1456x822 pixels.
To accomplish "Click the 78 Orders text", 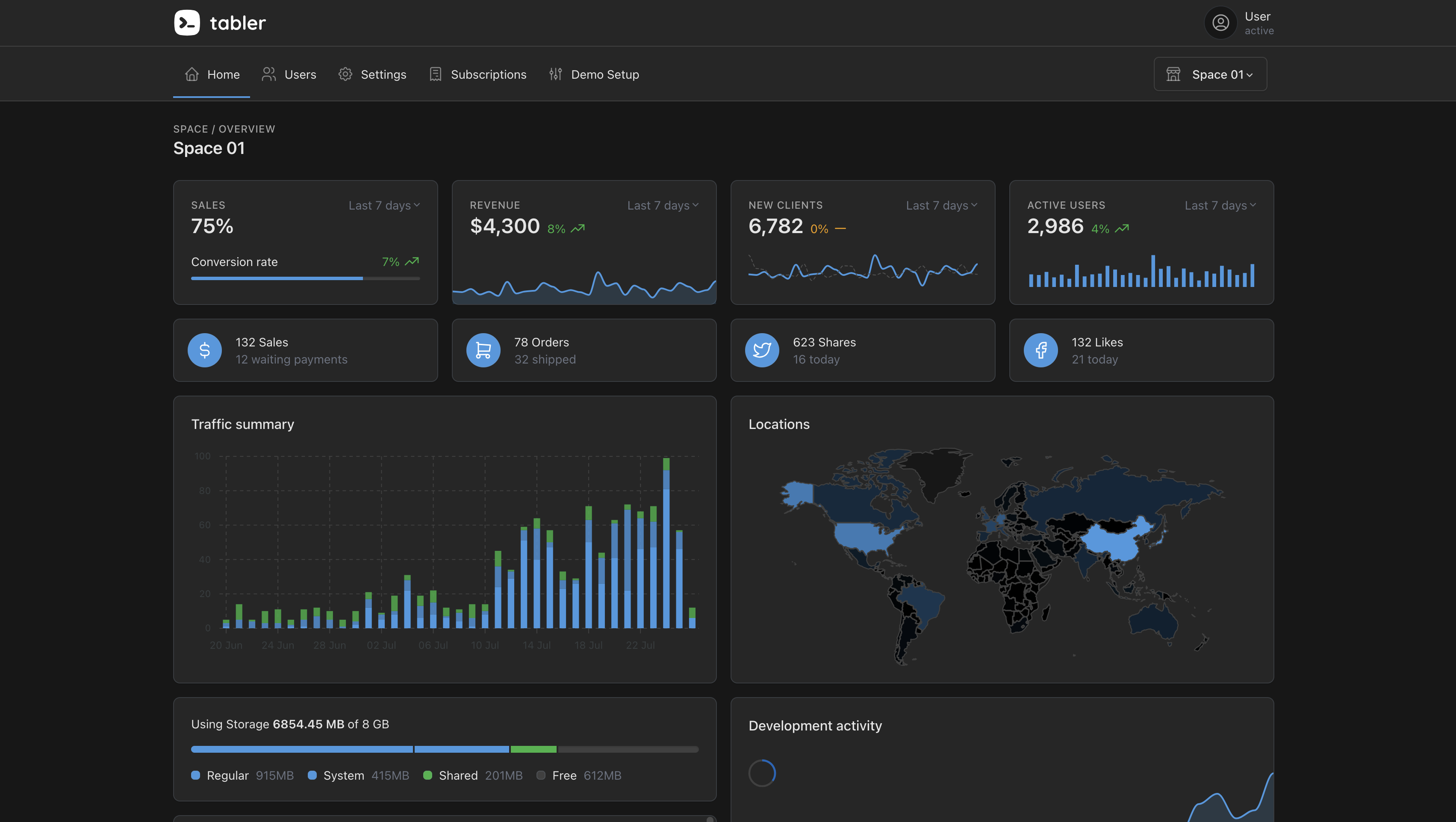I will point(542,342).
